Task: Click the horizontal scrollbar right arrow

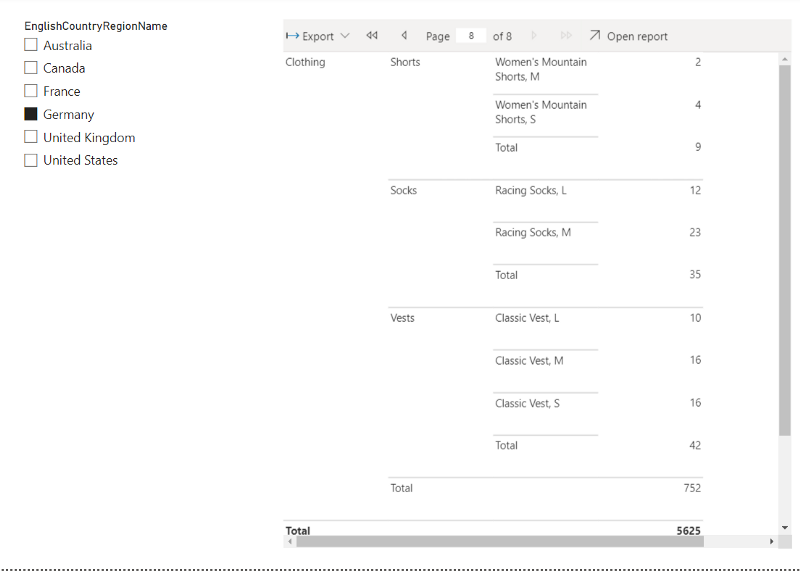Action: pos(771,541)
